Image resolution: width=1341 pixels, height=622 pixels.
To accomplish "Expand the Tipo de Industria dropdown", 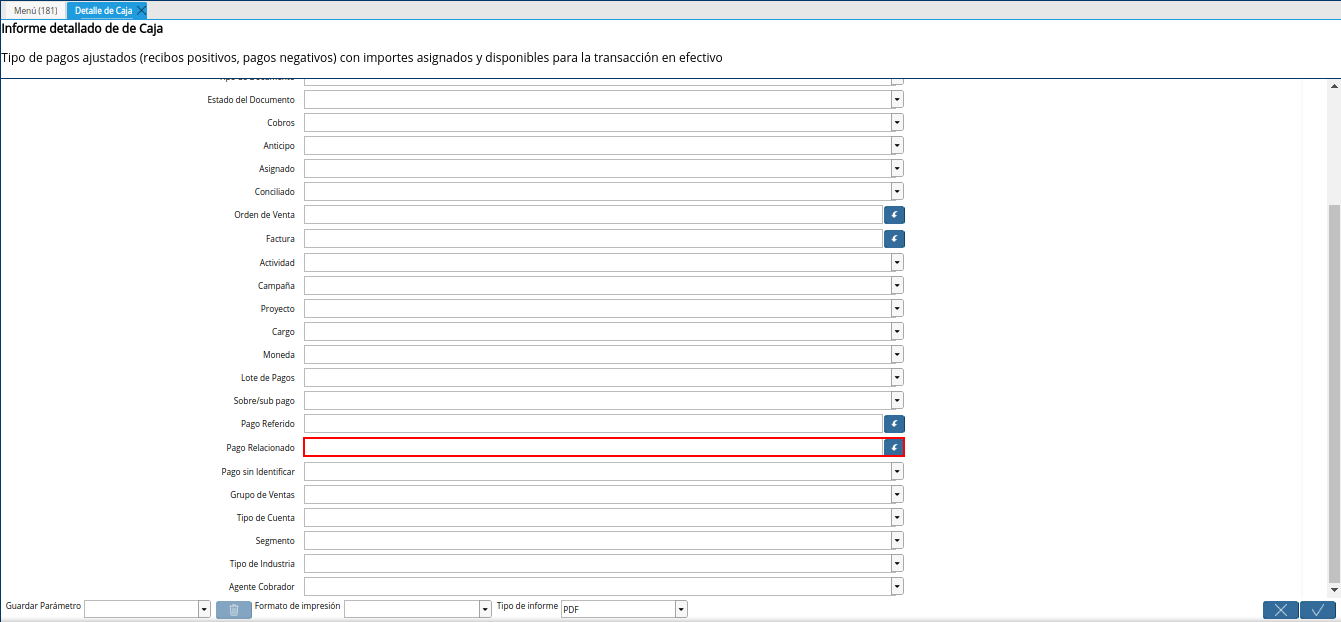I will coord(897,563).
